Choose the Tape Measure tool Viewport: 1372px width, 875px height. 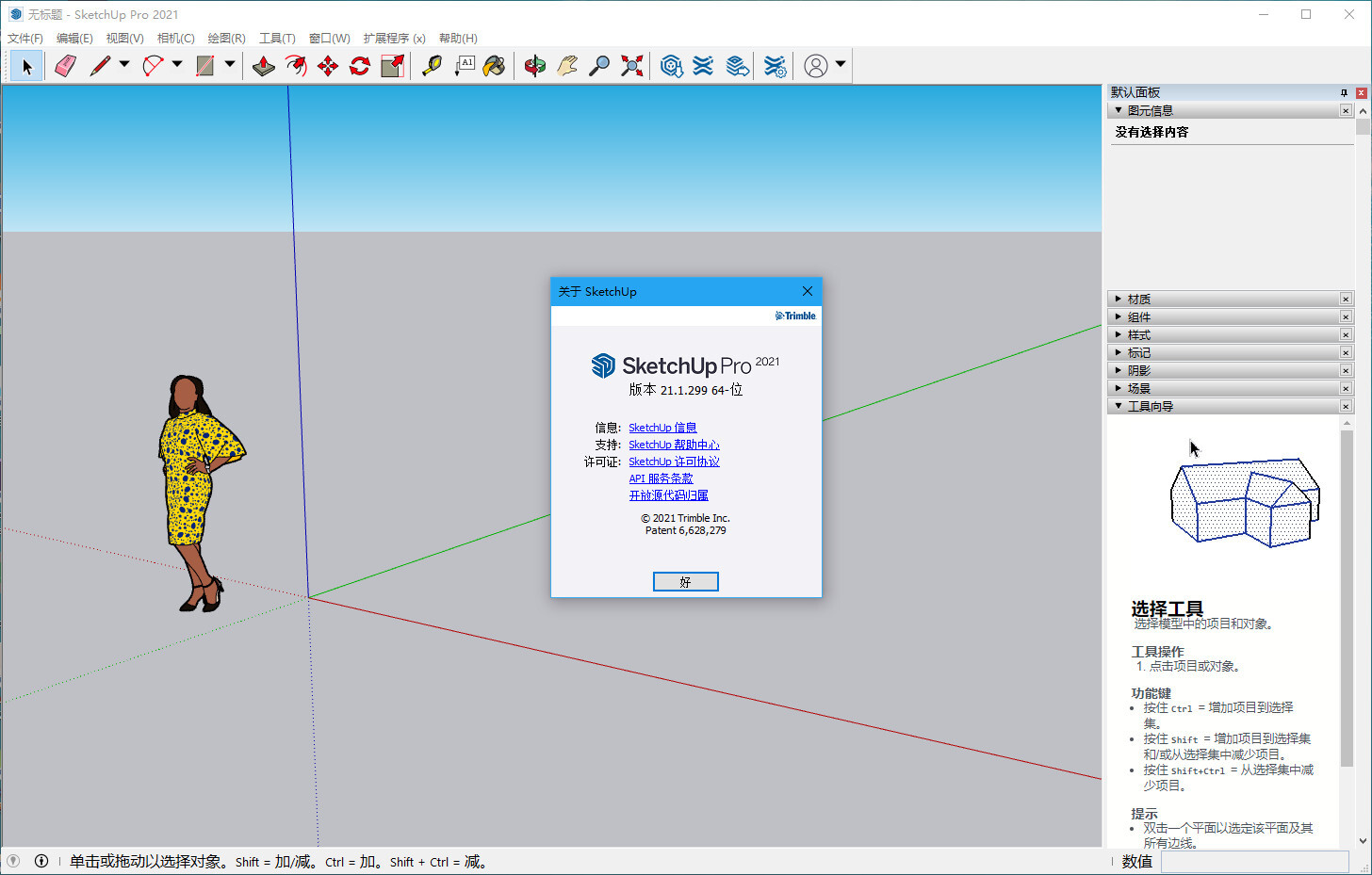[x=432, y=66]
